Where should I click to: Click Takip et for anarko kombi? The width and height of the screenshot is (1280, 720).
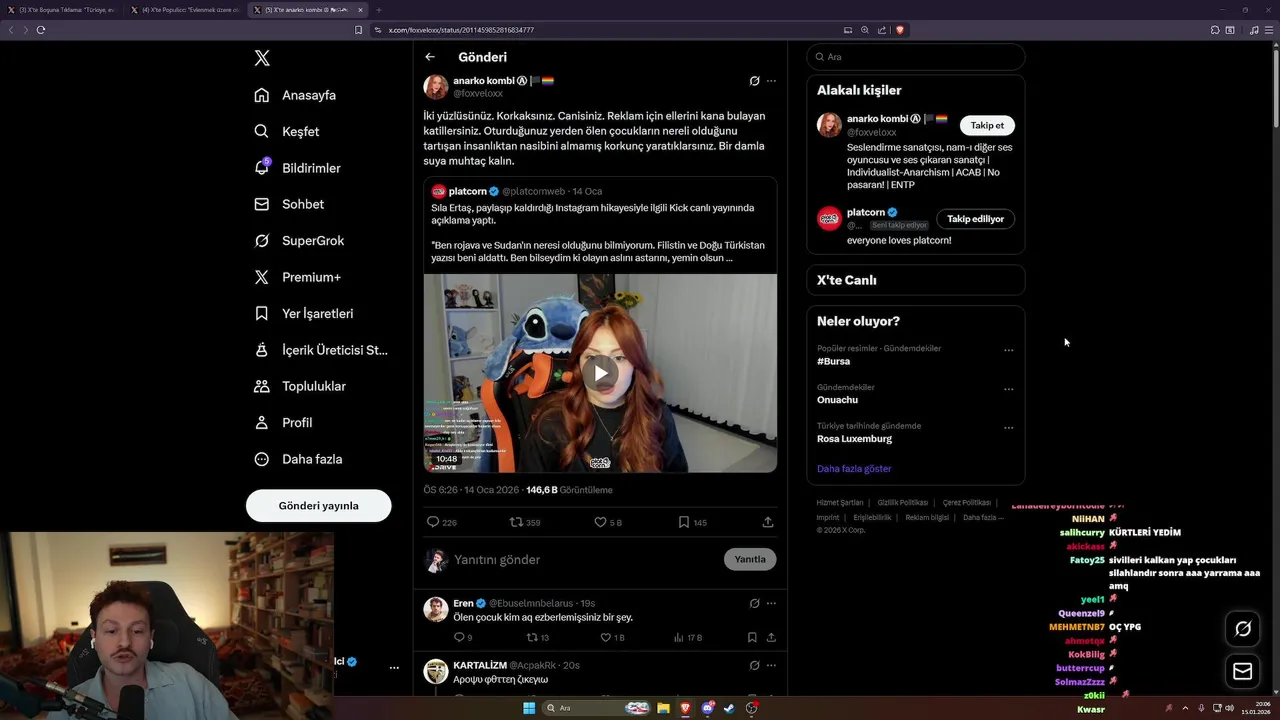[x=987, y=125]
